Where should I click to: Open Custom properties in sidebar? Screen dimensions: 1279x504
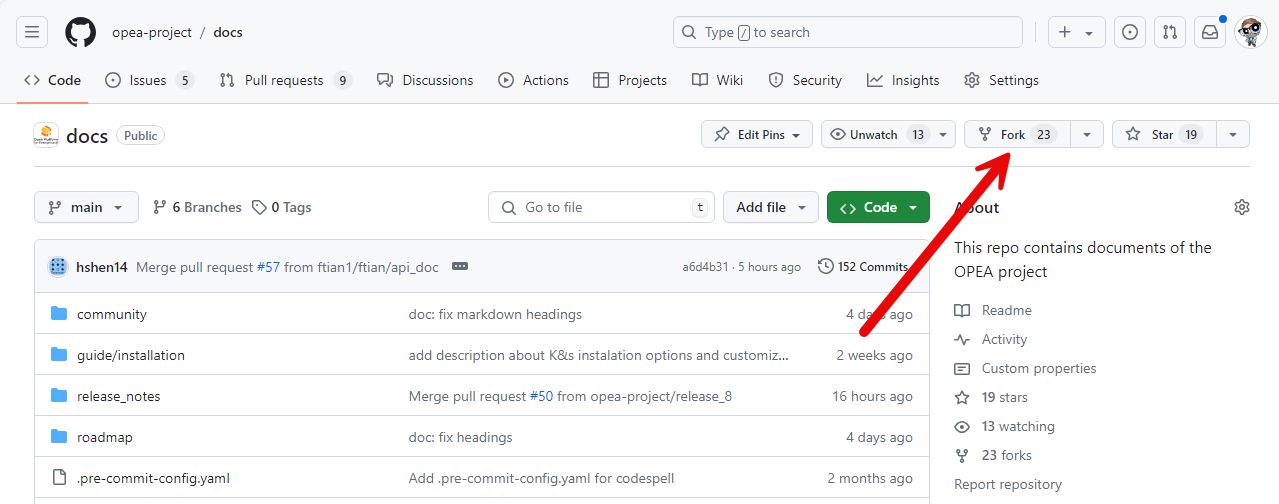pos(1025,368)
